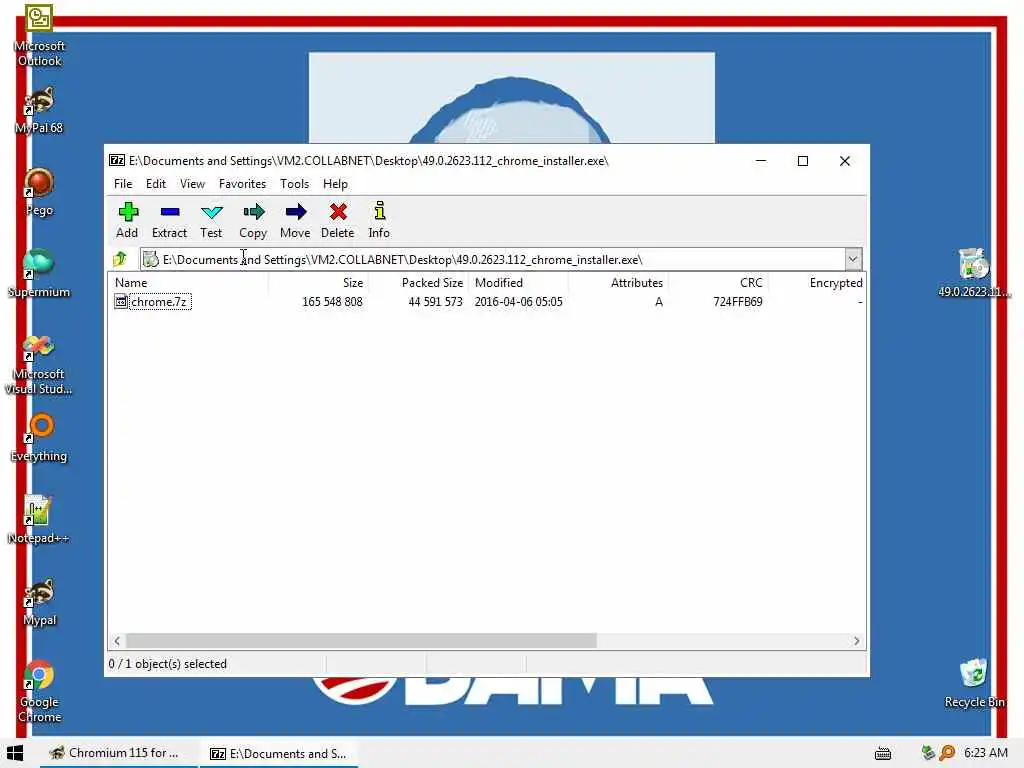Select the Mypal desktop icon
The height and width of the screenshot is (768, 1024).
tap(39, 602)
